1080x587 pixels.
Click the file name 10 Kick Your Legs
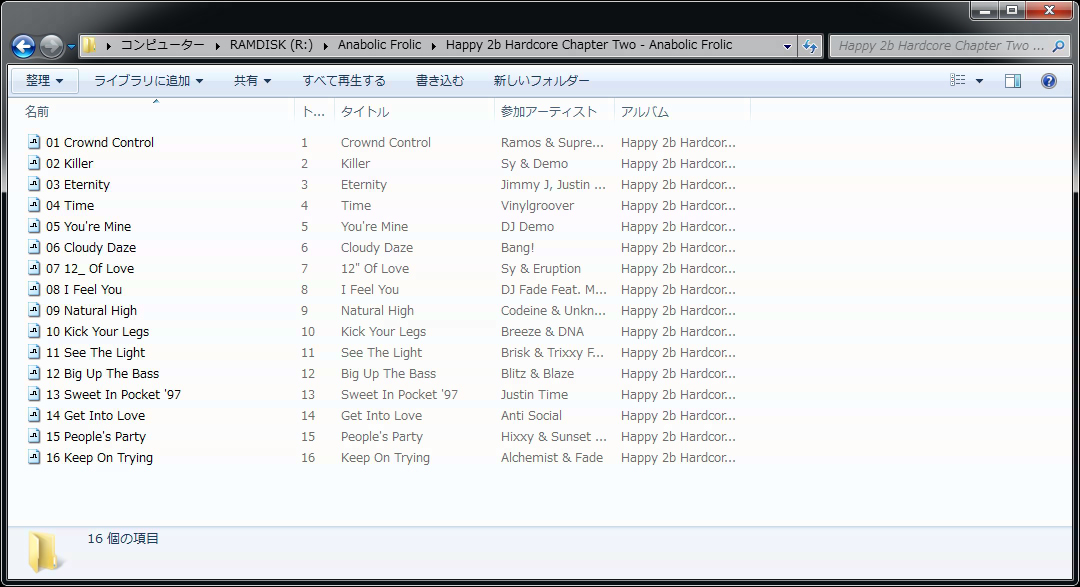coord(97,331)
